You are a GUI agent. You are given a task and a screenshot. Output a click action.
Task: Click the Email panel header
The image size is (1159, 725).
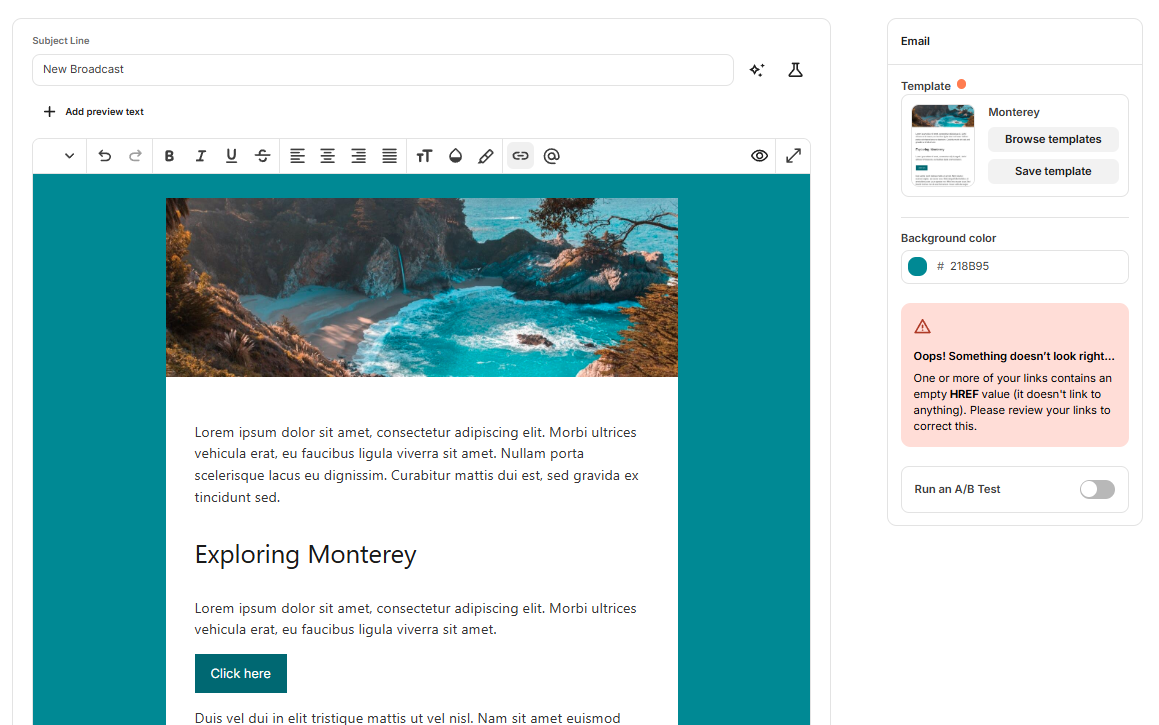pyautogui.click(x=915, y=41)
